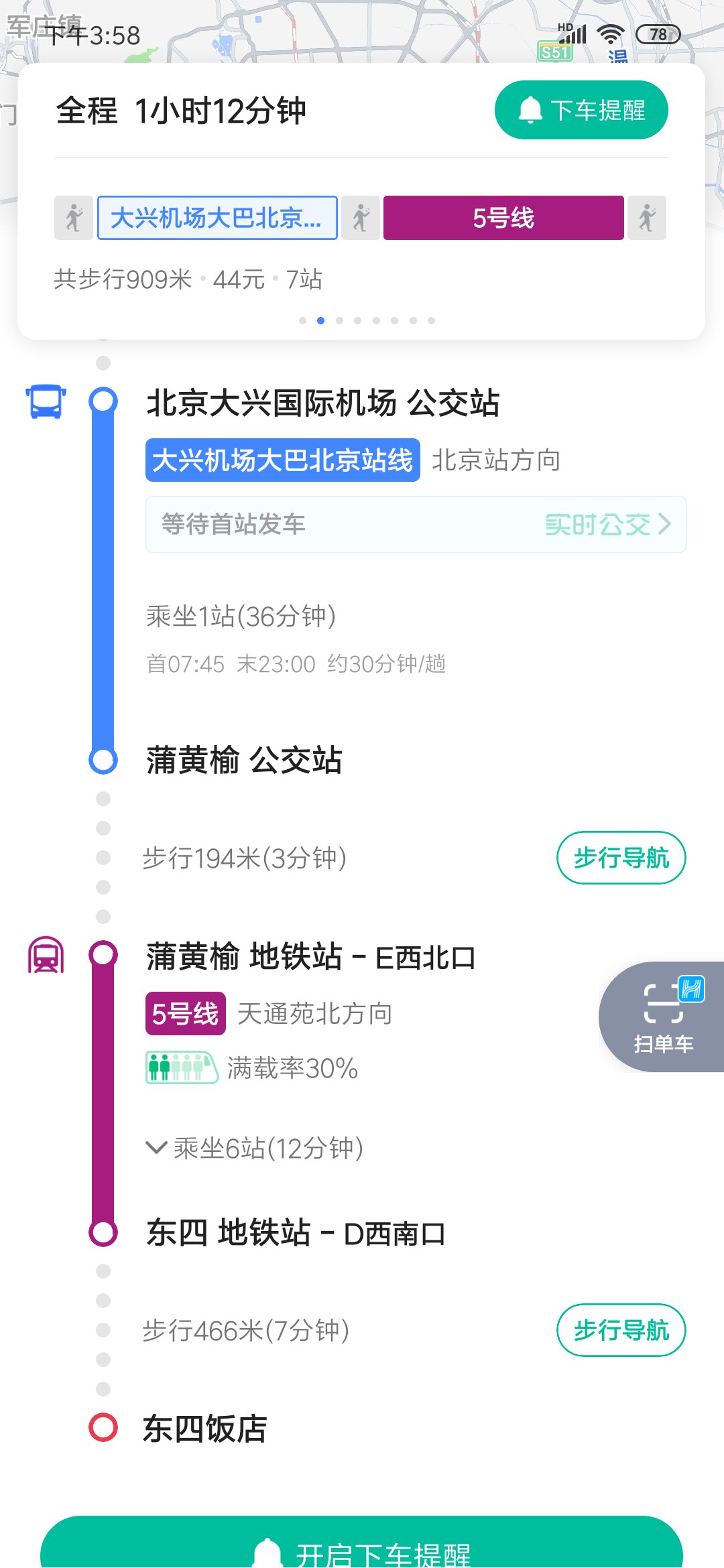
Task: Start 步行导航 for the 194米 walk
Action: tap(621, 858)
